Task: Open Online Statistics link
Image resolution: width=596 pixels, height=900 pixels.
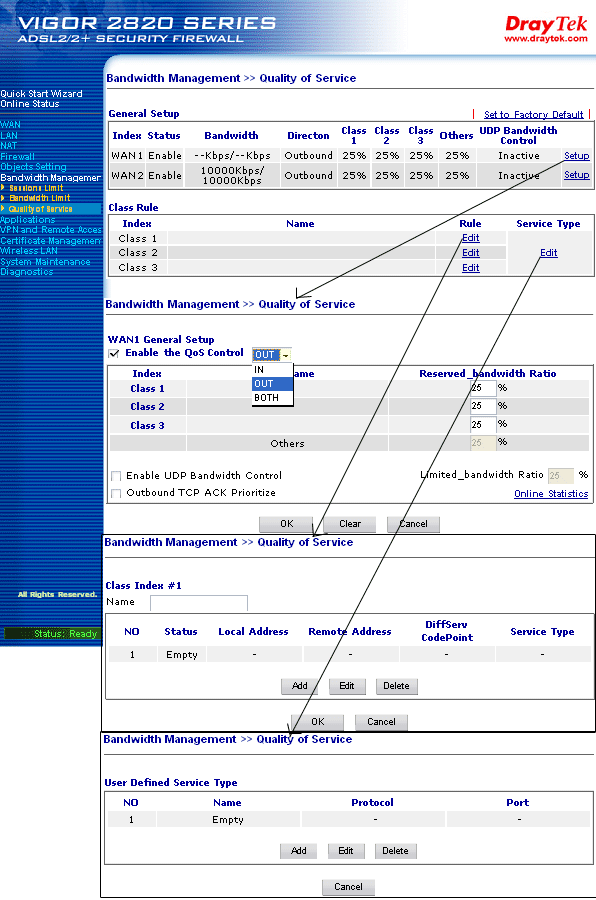Action: 551,494
